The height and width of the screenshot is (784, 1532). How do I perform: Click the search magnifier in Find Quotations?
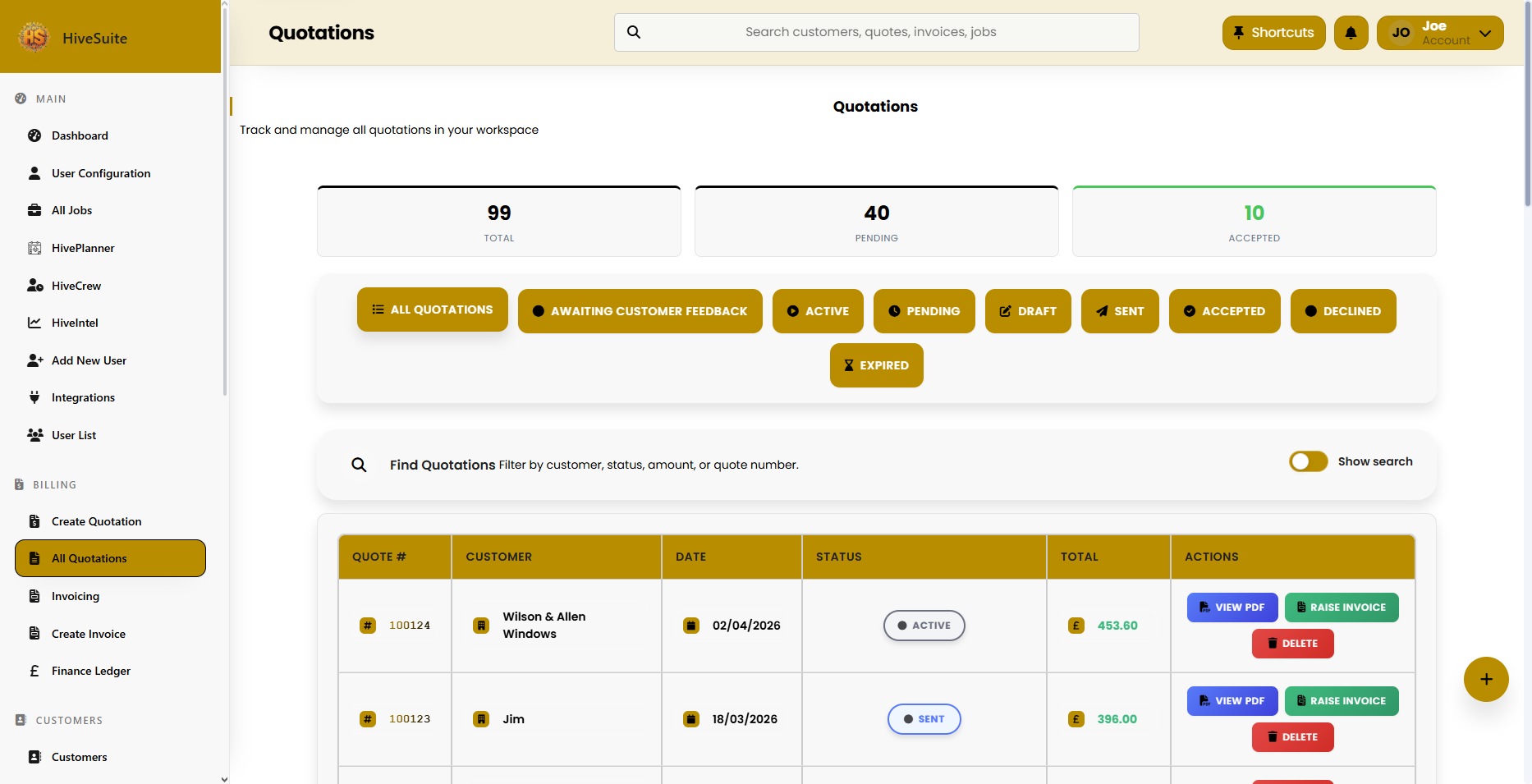[359, 465]
